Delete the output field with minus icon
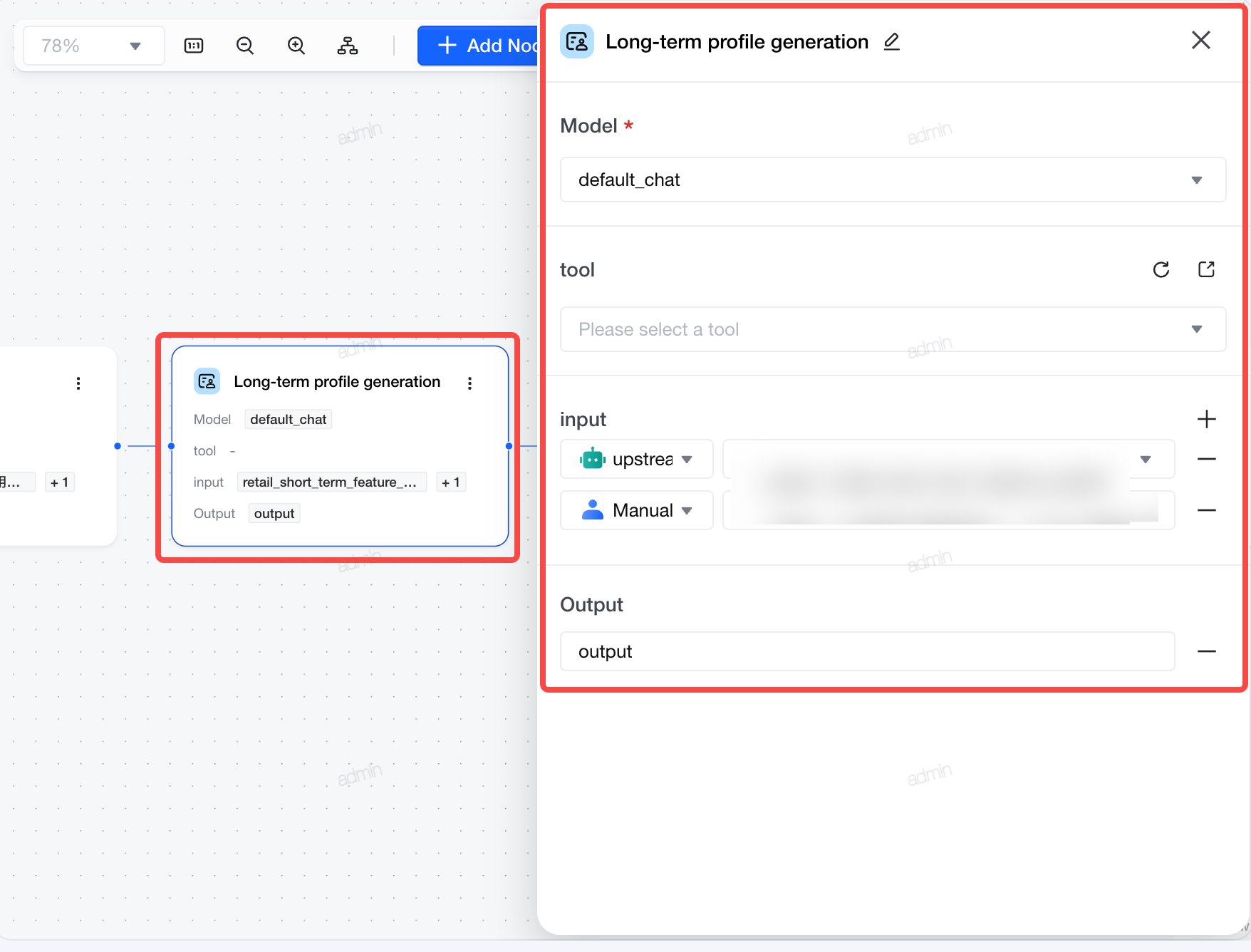 point(1206,651)
